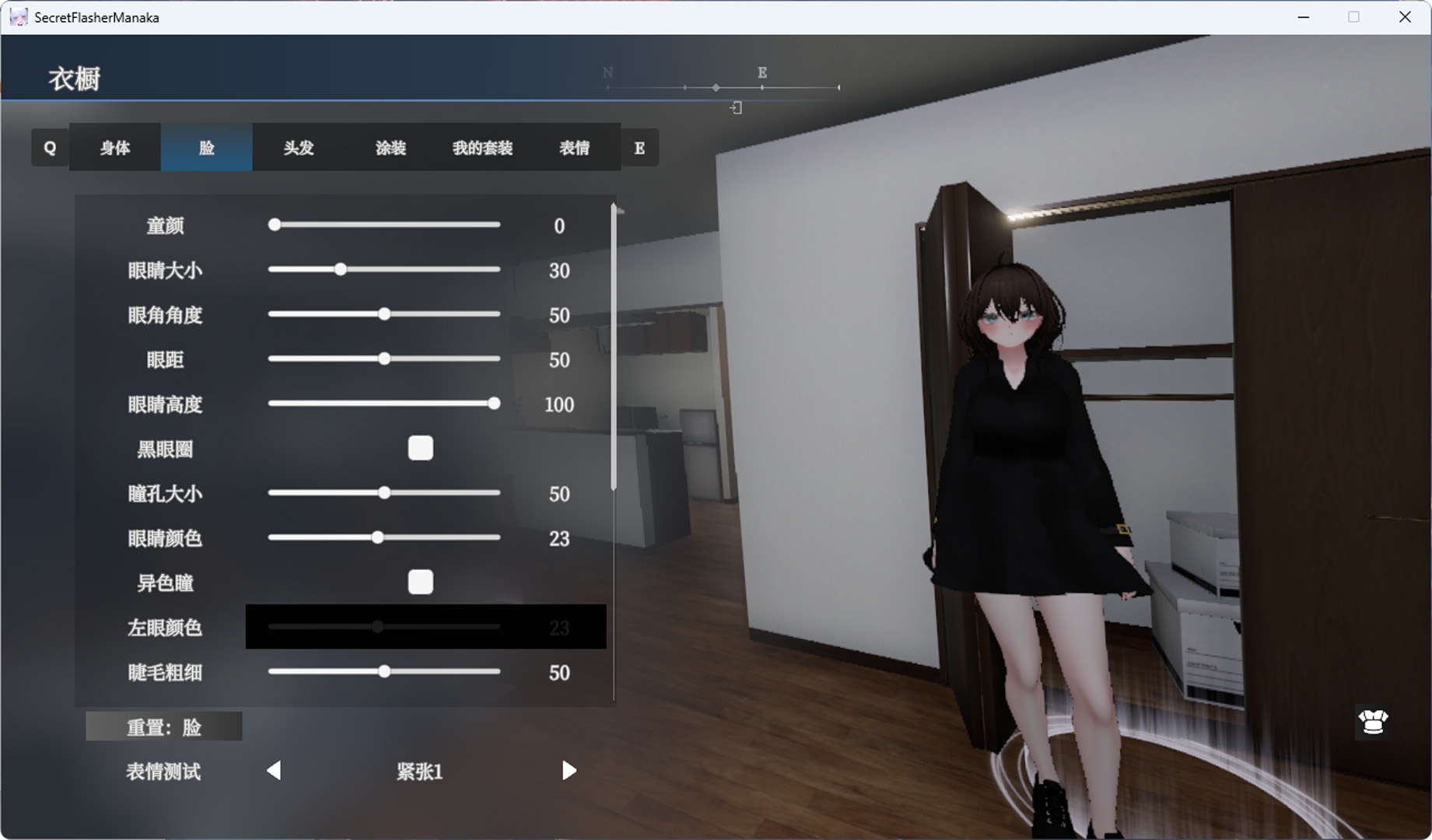The width and height of the screenshot is (1432, 840).
Task: Click the outfit shirt icon
Action: 1373,722
